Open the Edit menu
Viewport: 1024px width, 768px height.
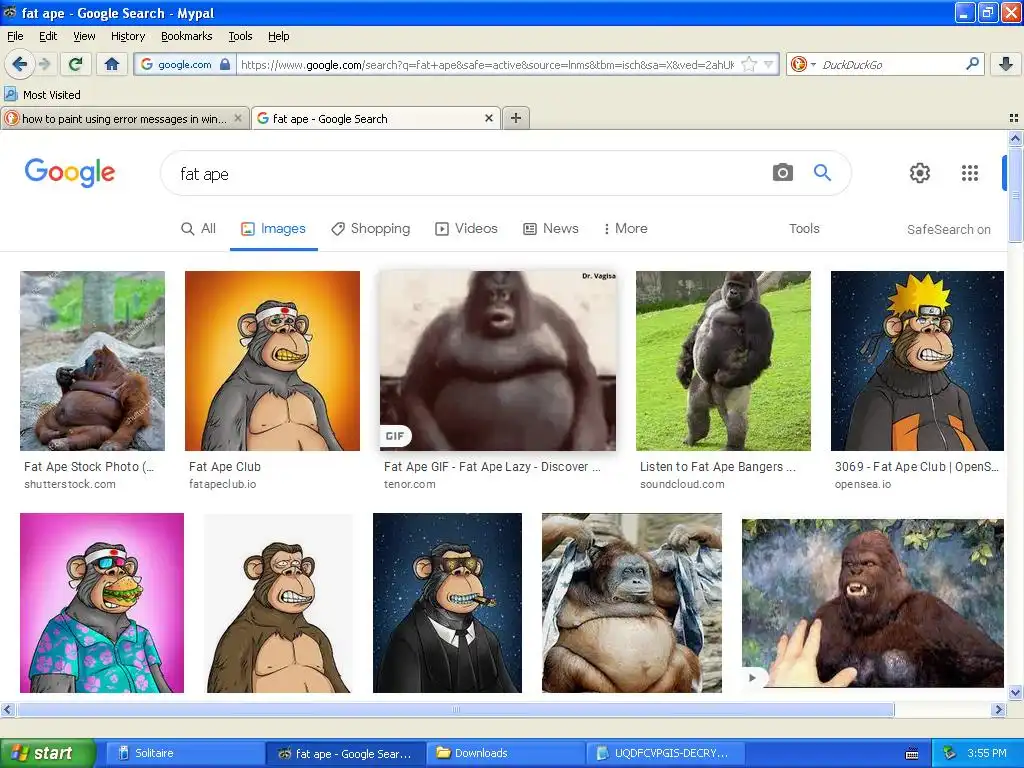point(48,36)
